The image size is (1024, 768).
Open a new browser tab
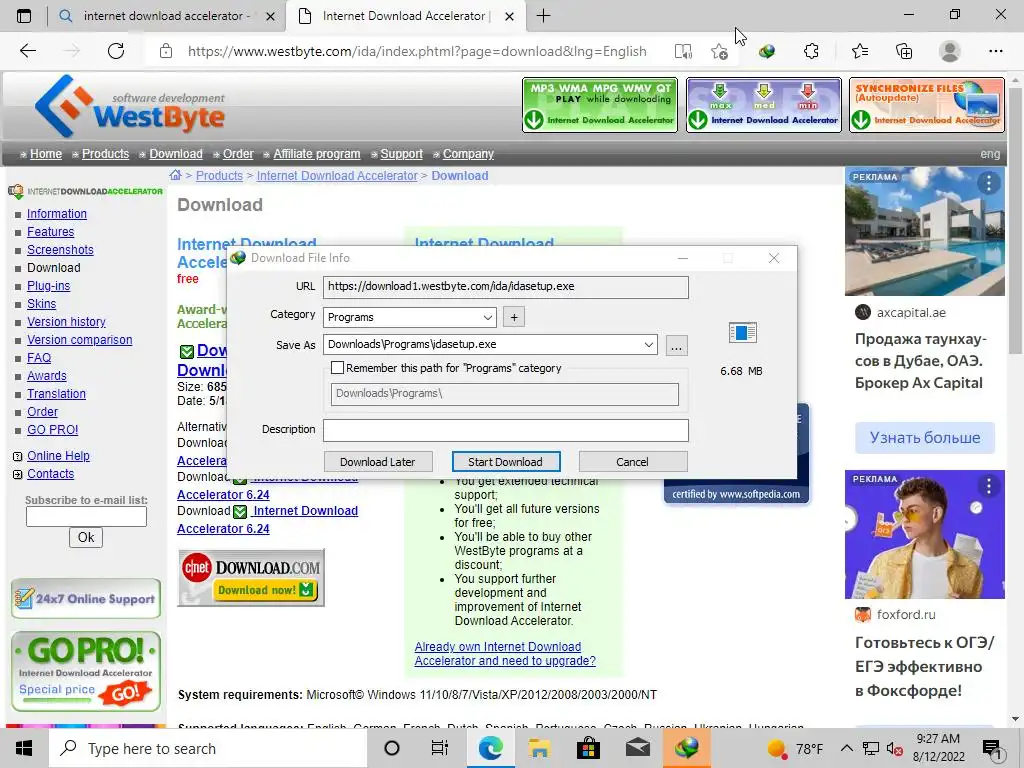pyautogui.click(x=543, y=16)
